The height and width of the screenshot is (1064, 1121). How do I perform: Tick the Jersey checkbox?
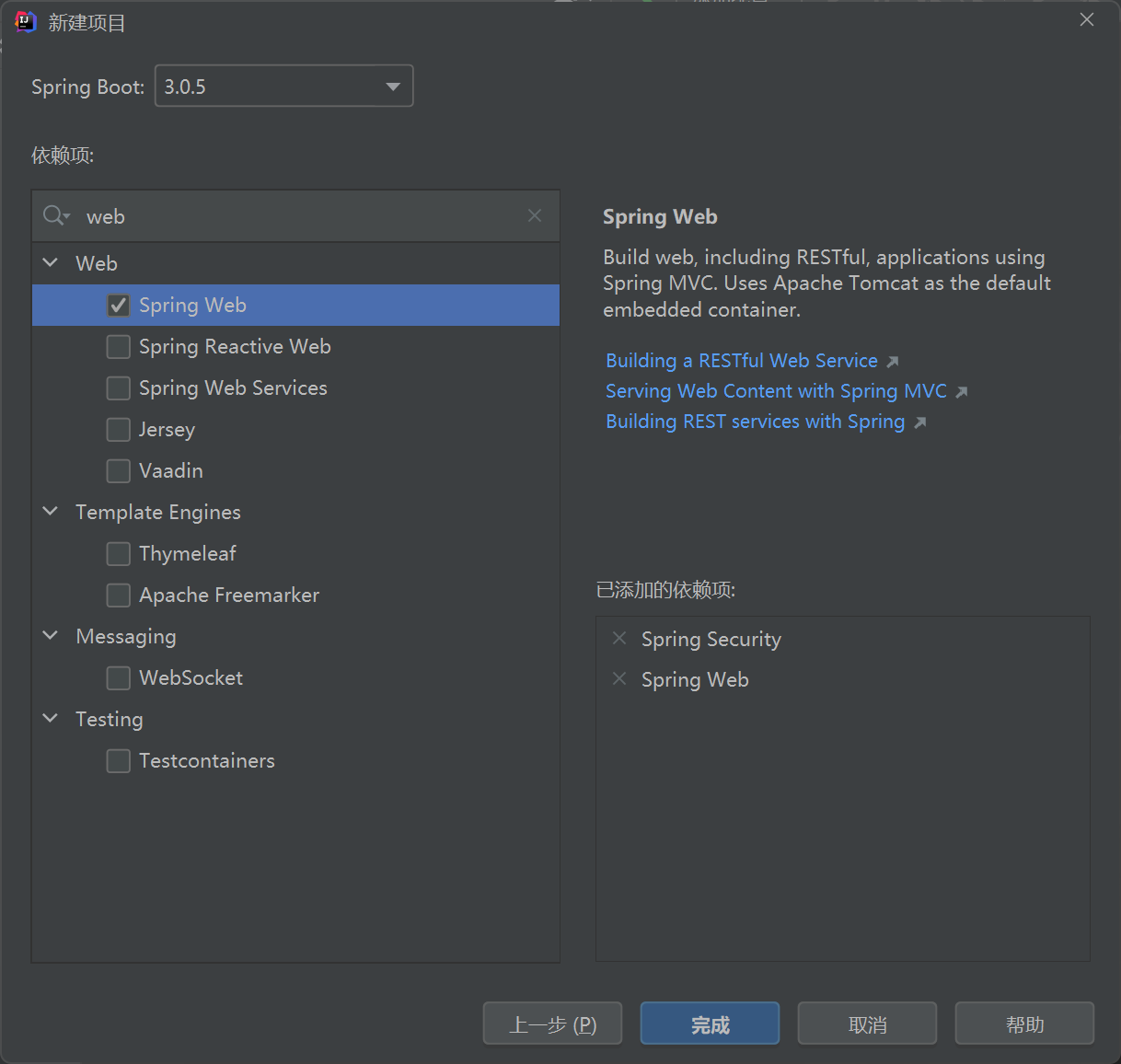[x=118, y=429]
